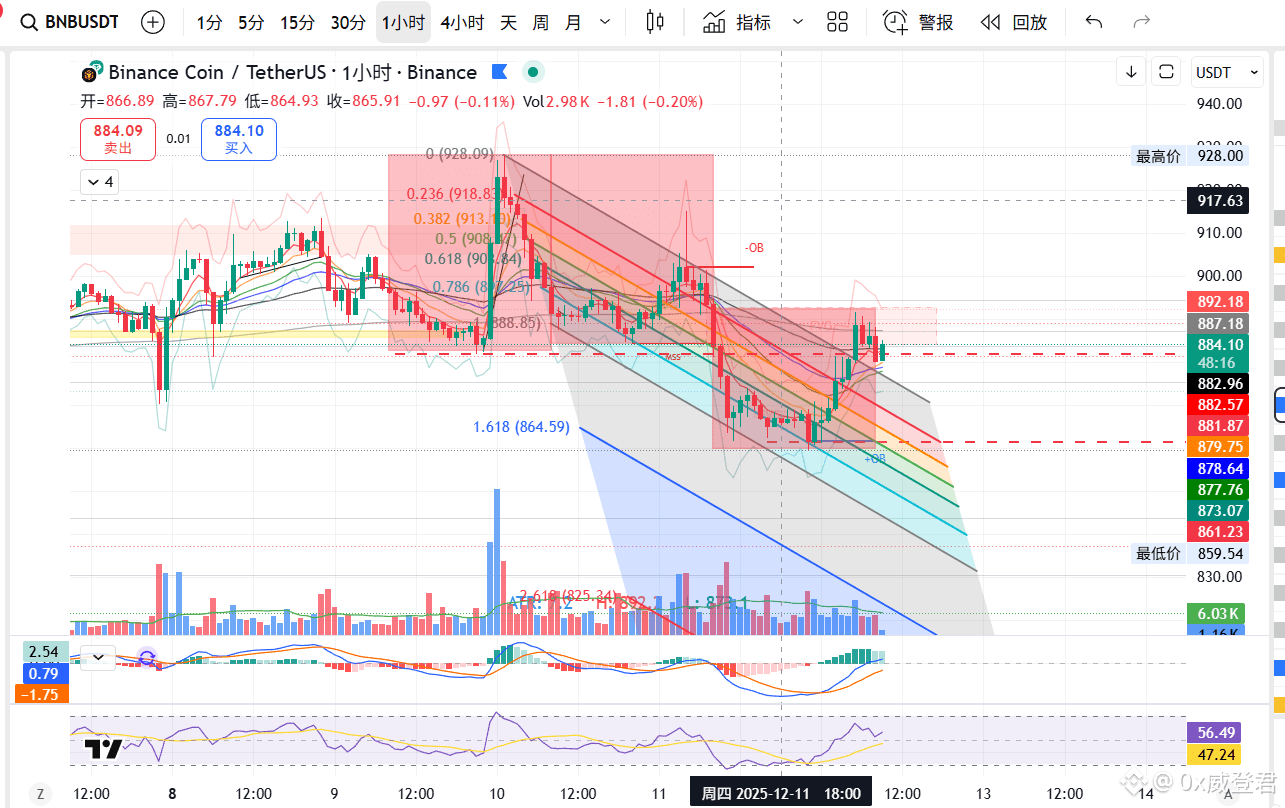Click the purple circular icon in MACD pane
The width and height of the screenshot is (1285, 808).
point(147,658)
